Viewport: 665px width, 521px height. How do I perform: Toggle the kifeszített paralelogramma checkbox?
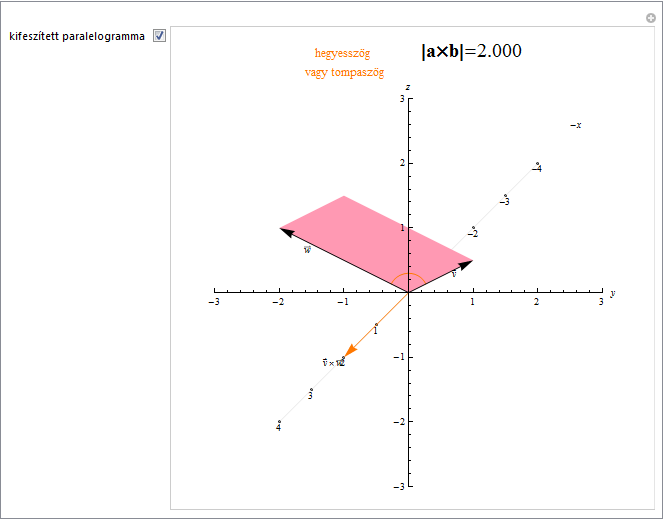160,36
